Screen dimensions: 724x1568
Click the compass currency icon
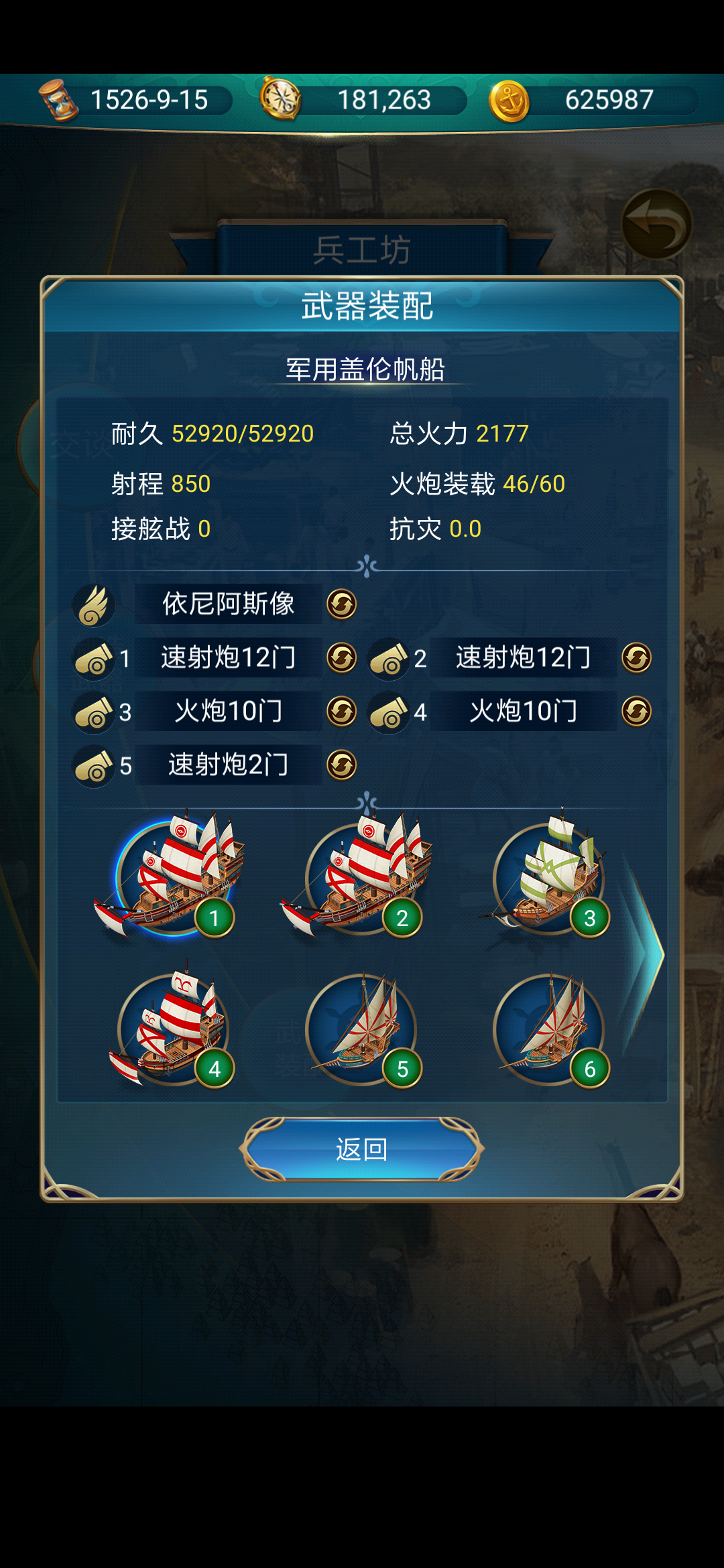coord(280,99)
